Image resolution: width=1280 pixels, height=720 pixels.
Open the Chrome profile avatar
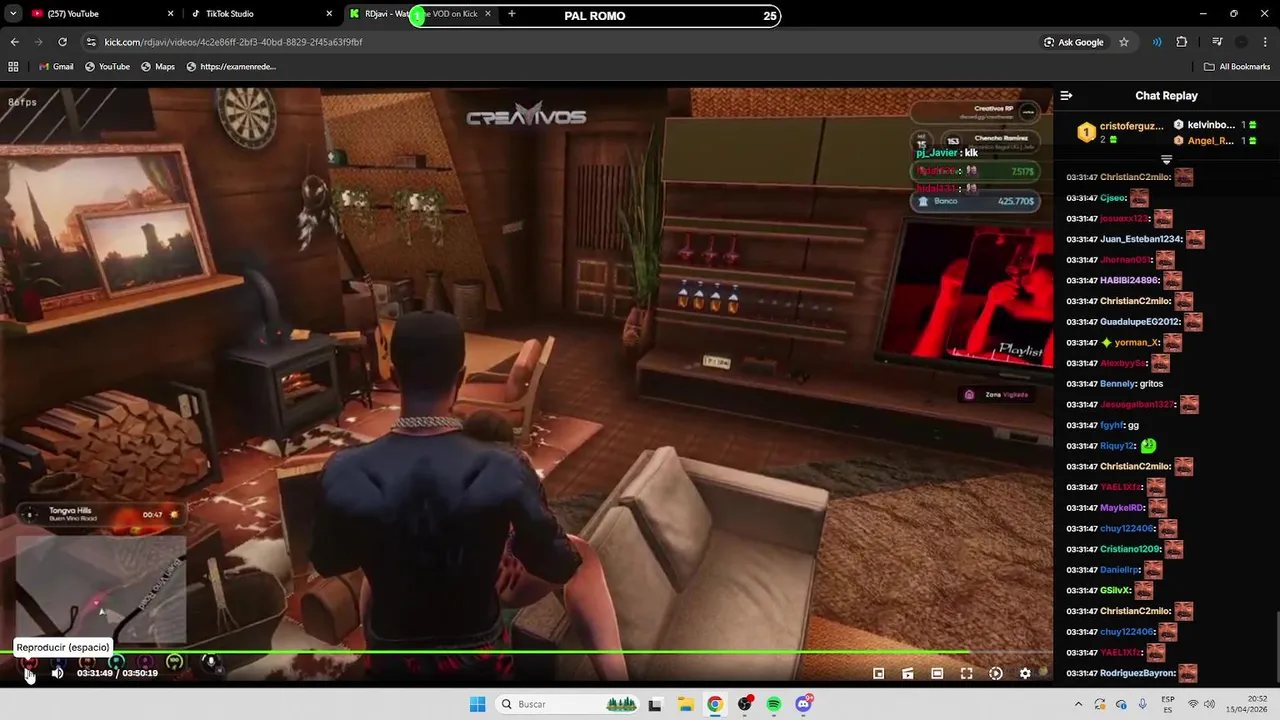pyautogui.click(x=1241, y=42)
